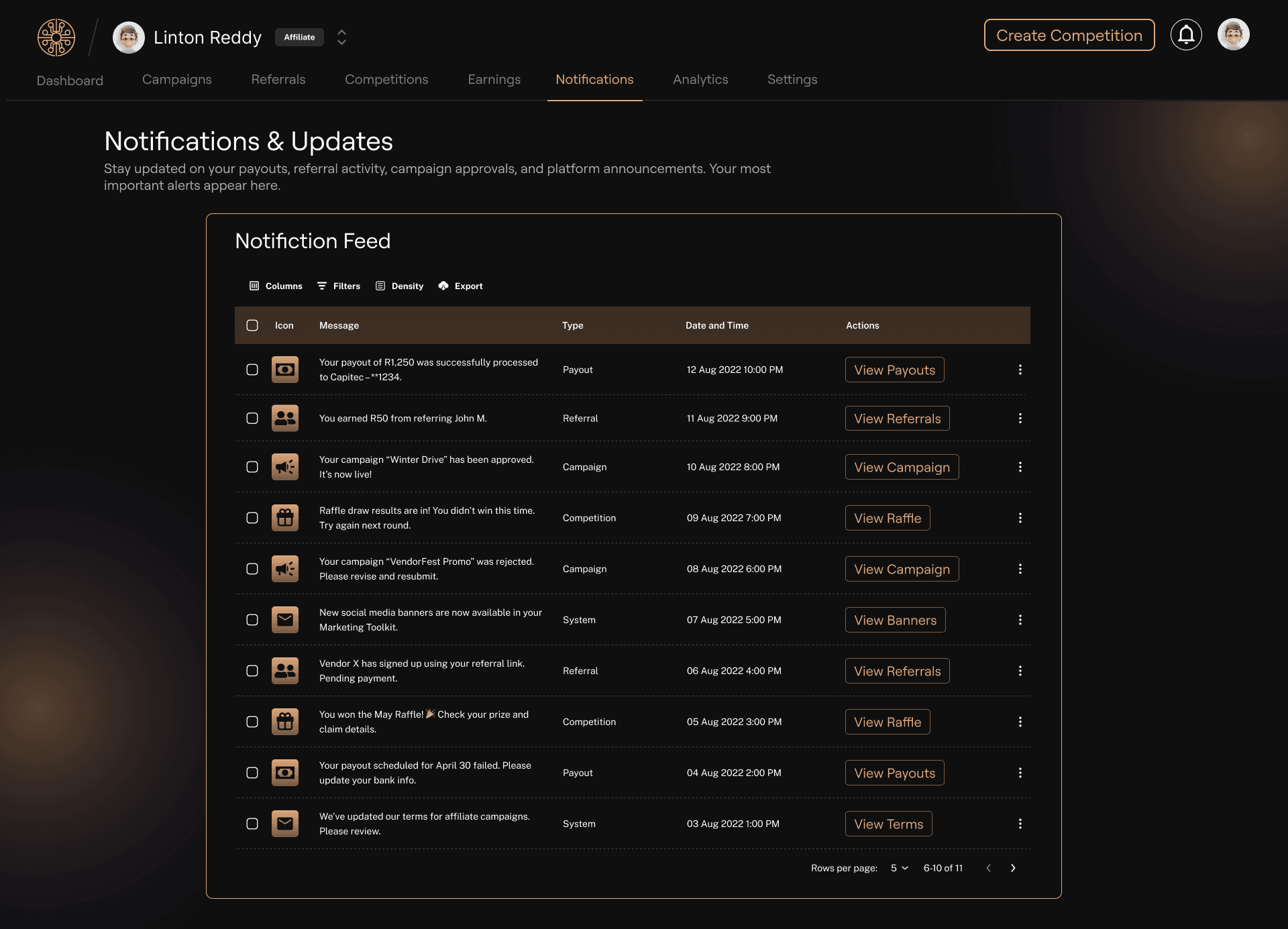1288x929 pixels.
Task: Open the Settings tab
Action: [x=792, y=79]
